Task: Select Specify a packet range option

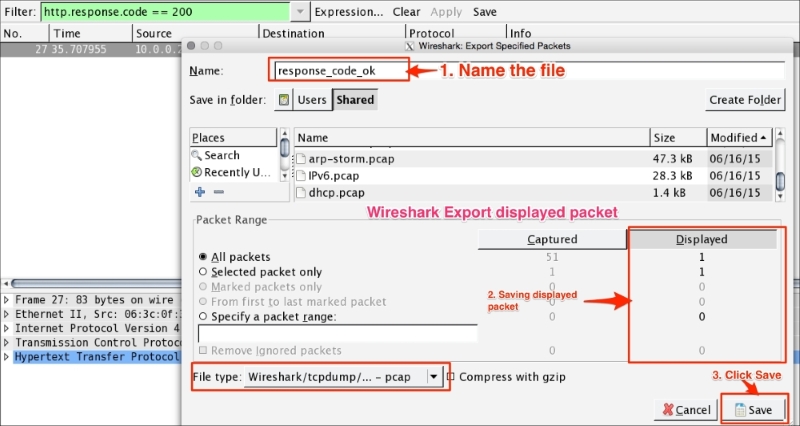Action: pos(203,316)
